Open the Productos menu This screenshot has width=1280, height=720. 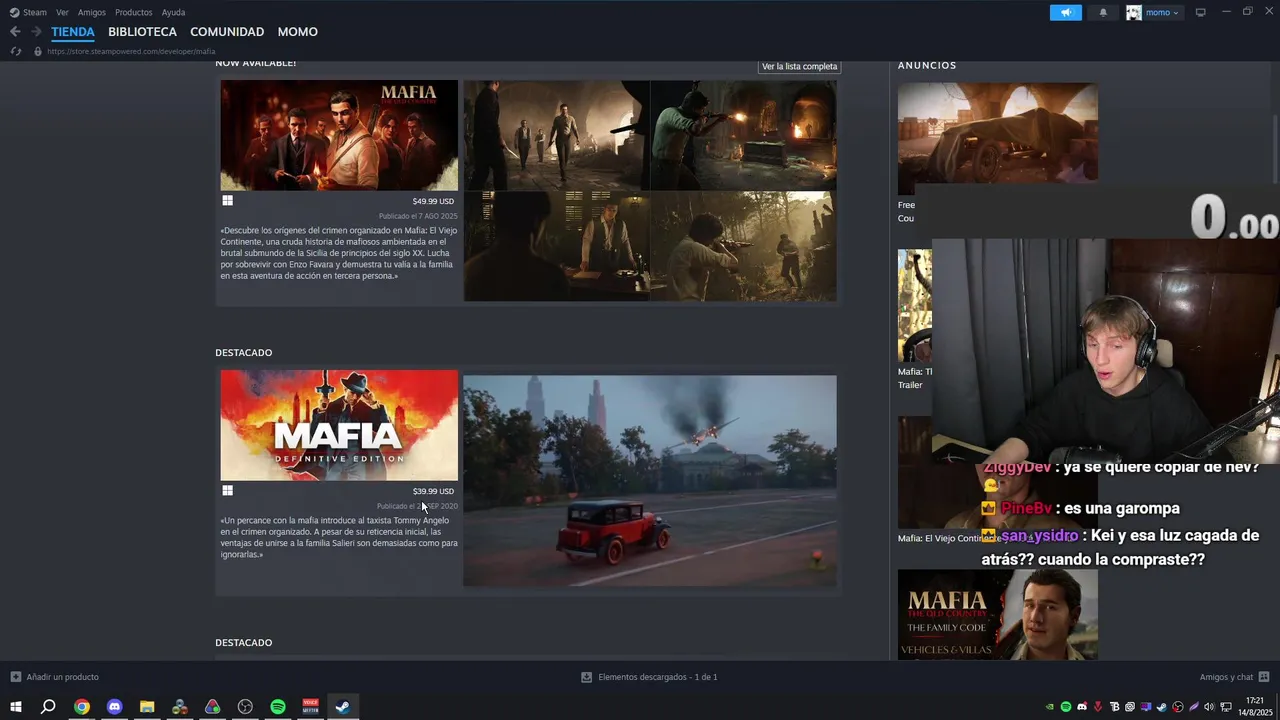tap(134, 12)
